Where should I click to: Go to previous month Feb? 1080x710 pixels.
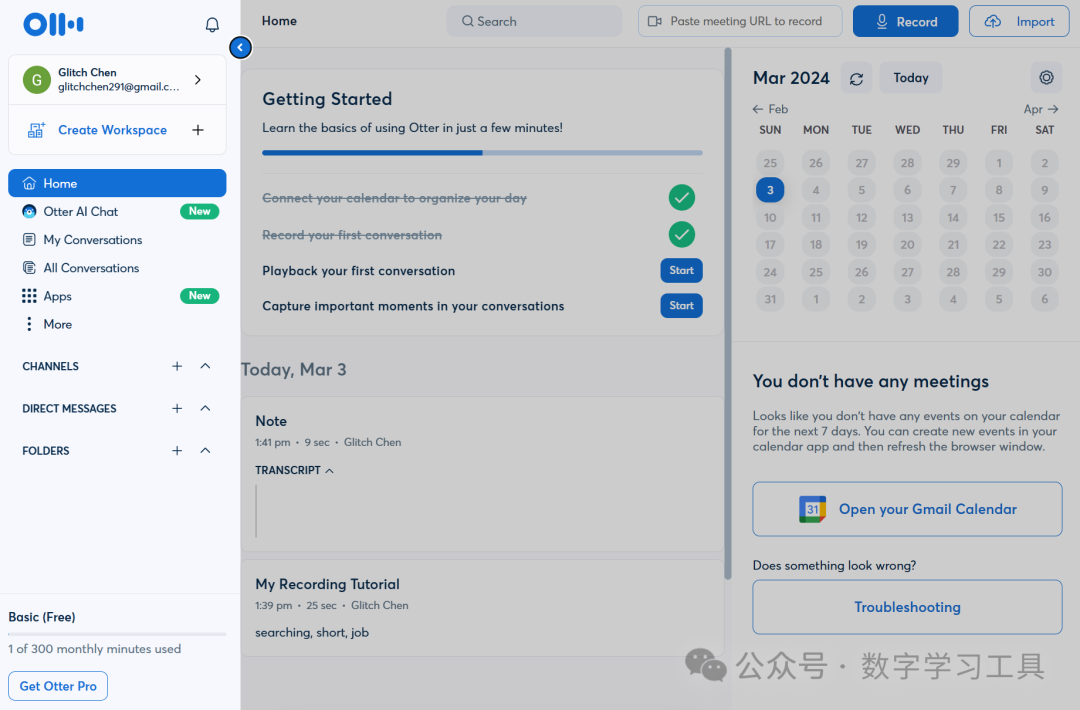[770, 109]
